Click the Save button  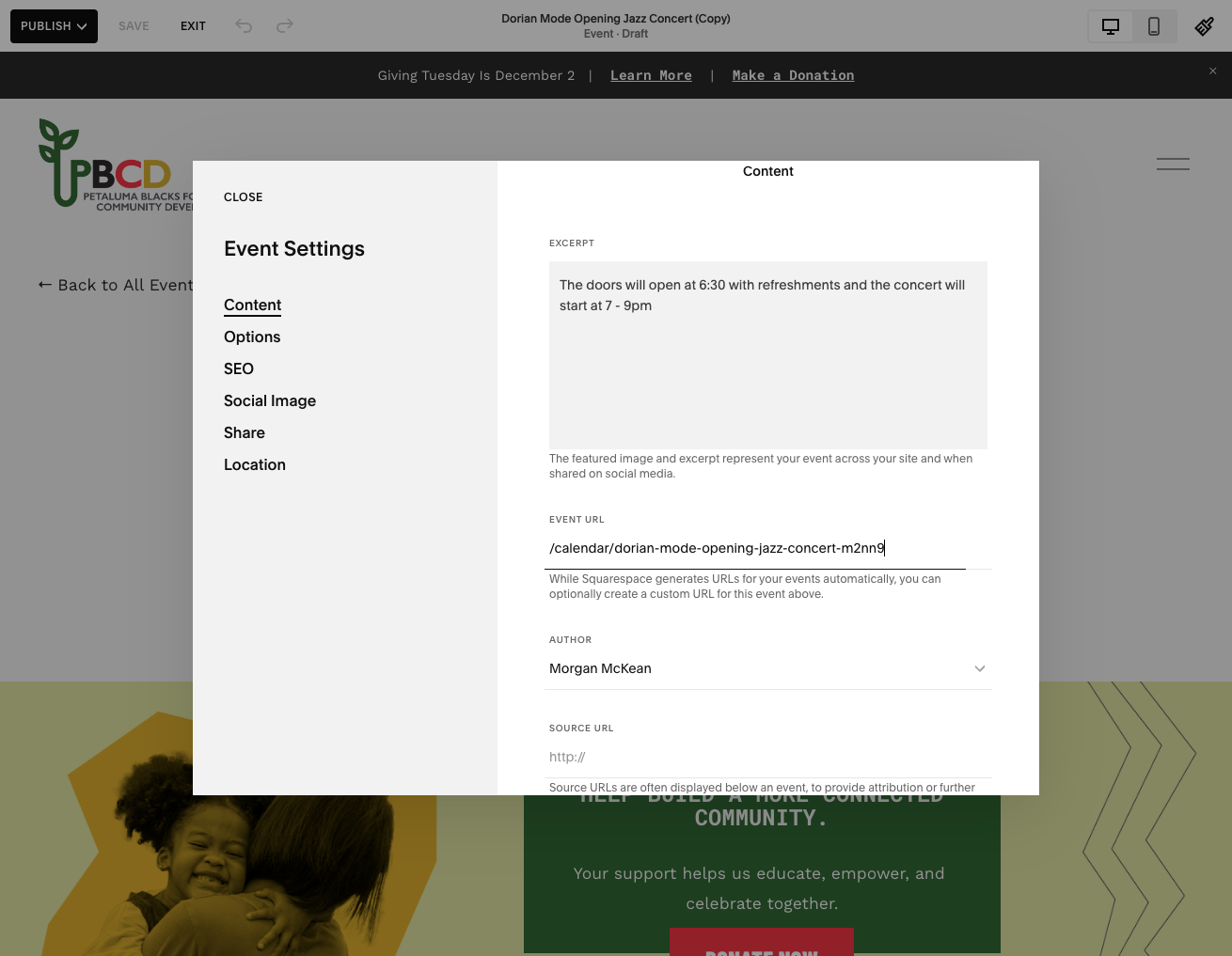134,26
